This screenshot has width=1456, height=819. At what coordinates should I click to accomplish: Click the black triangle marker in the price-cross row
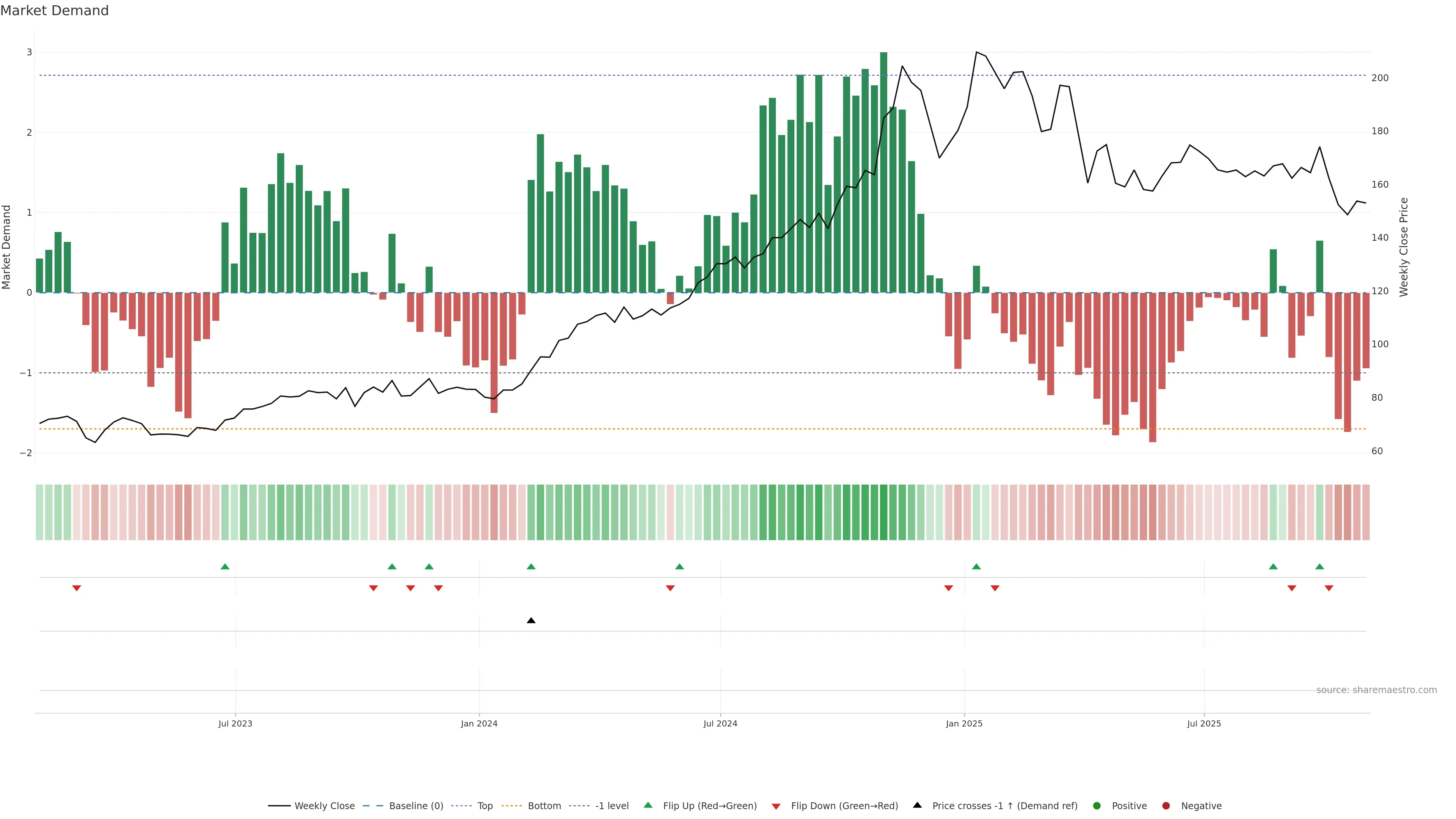tap(531, 621)
